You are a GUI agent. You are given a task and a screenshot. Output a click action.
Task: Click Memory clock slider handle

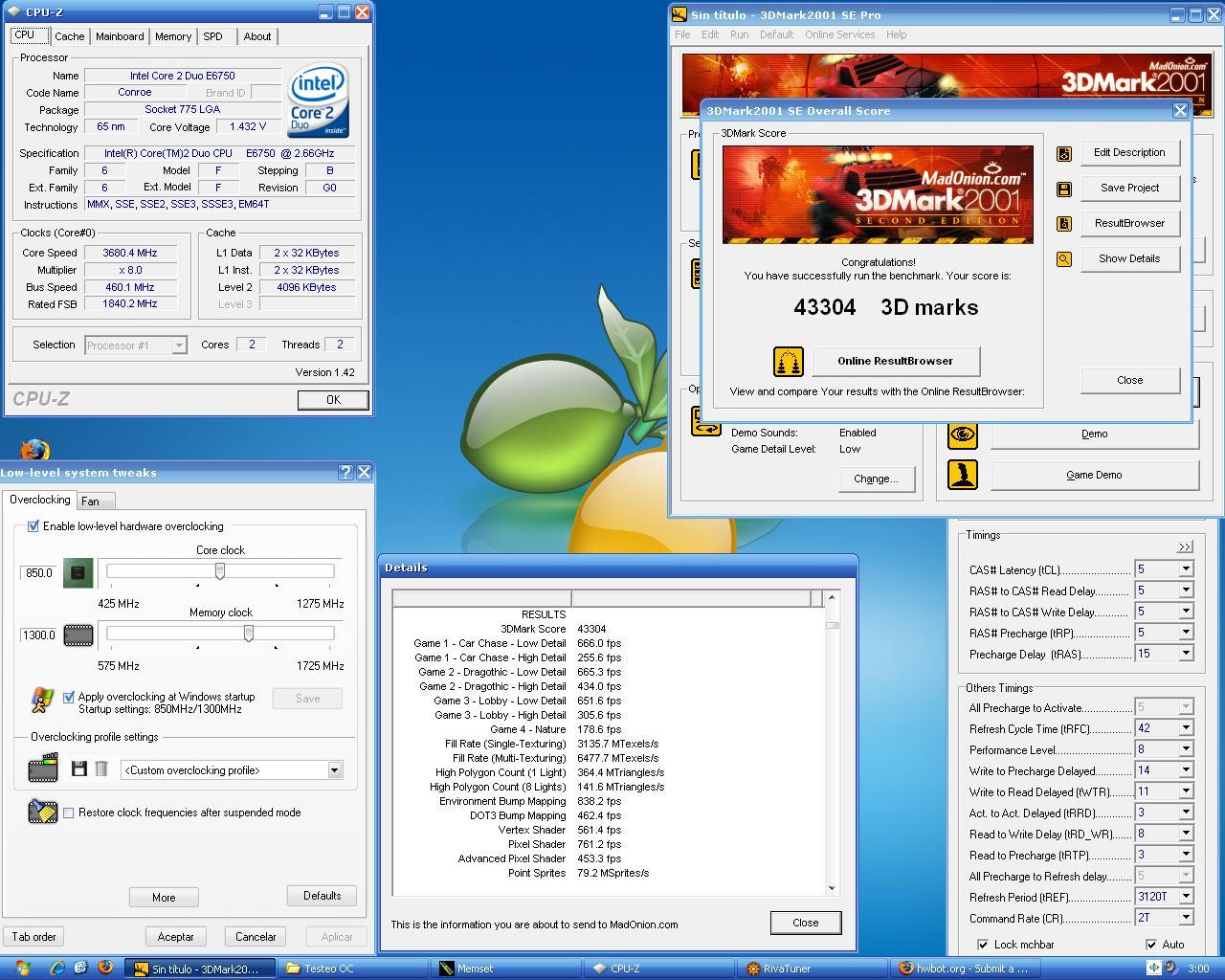click(249, 634)
